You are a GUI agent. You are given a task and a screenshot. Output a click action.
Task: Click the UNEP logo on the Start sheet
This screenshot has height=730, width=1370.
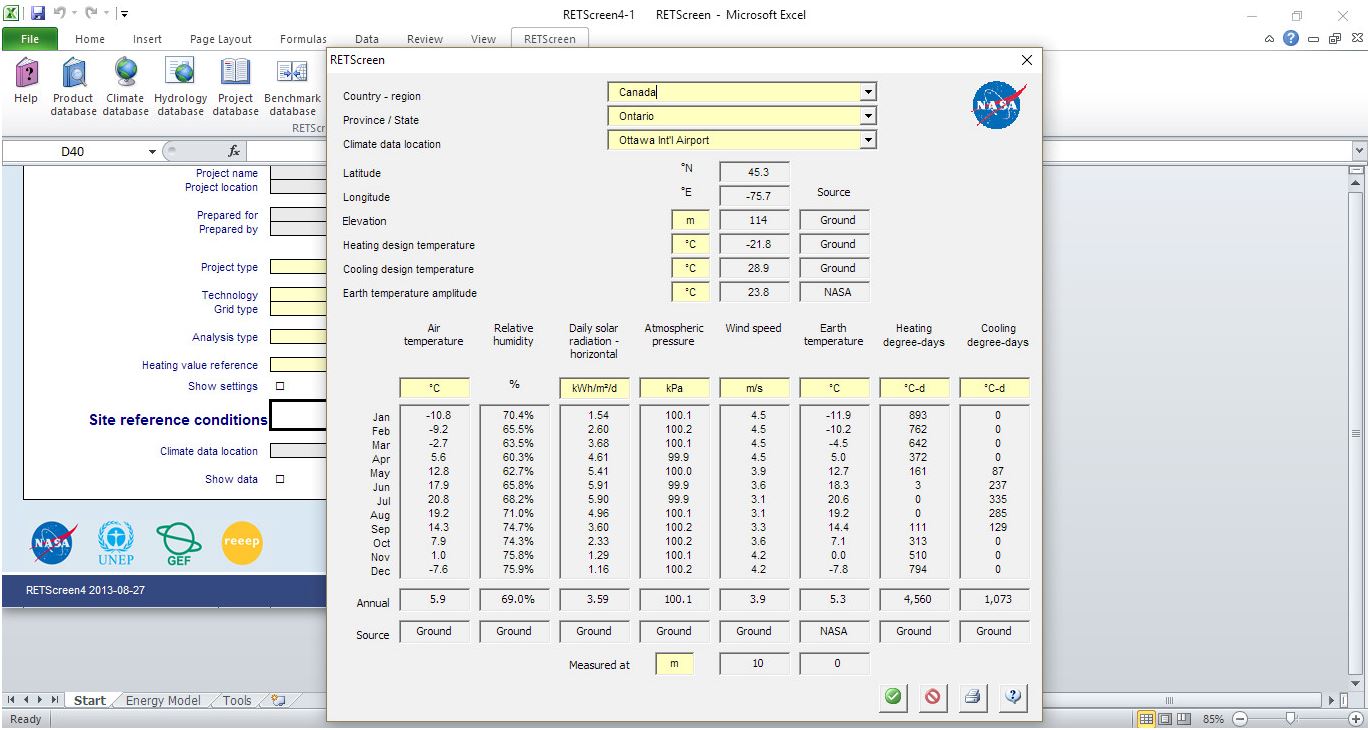pyautogui.click(x=116, y=544)
